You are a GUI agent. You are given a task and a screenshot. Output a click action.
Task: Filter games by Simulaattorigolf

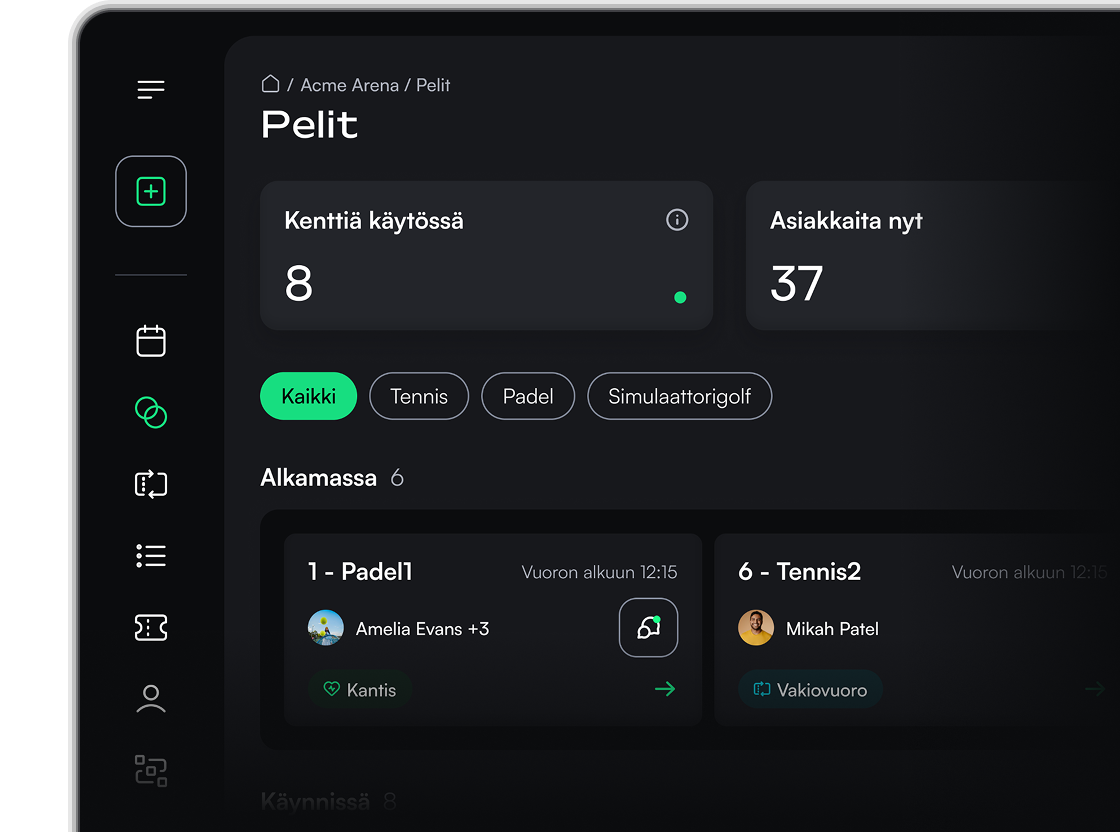679,396
